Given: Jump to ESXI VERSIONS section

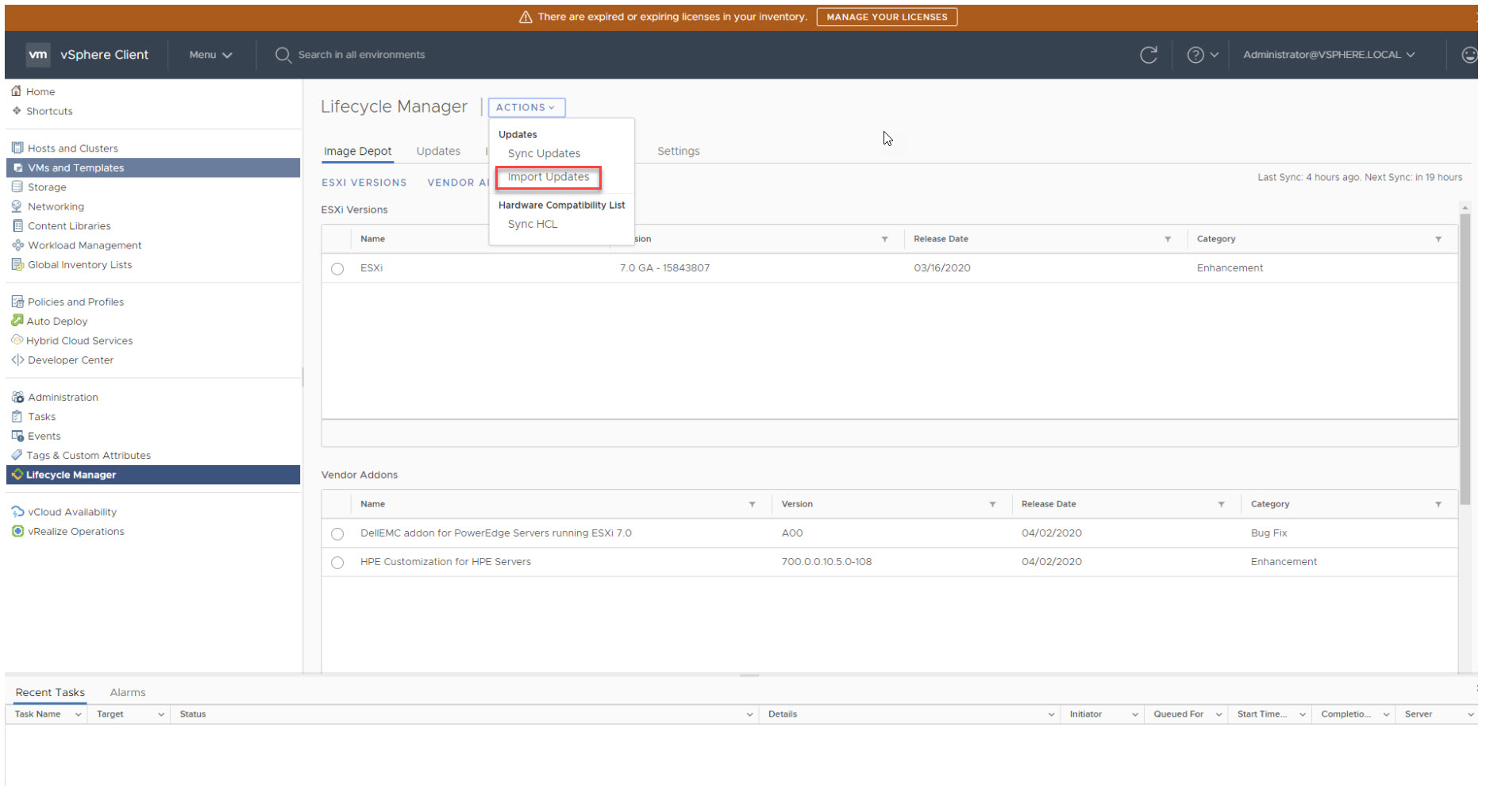Looking at the screenshot, I should tap(364, 183).
